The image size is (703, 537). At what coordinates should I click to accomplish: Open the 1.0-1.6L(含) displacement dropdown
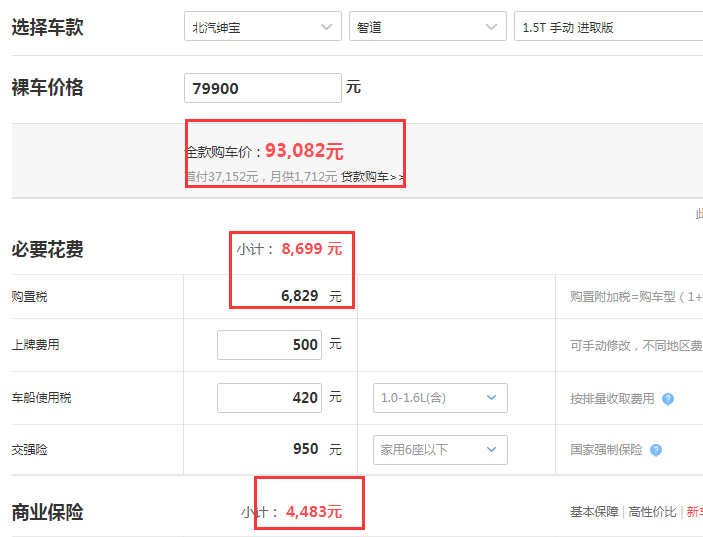pos(440,398)
